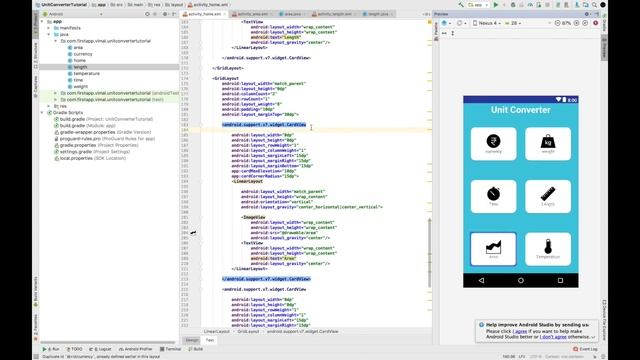This screenshot has width=640, height=360.
Task: Click preview home circle button
Action: click(x=521, y=280)
